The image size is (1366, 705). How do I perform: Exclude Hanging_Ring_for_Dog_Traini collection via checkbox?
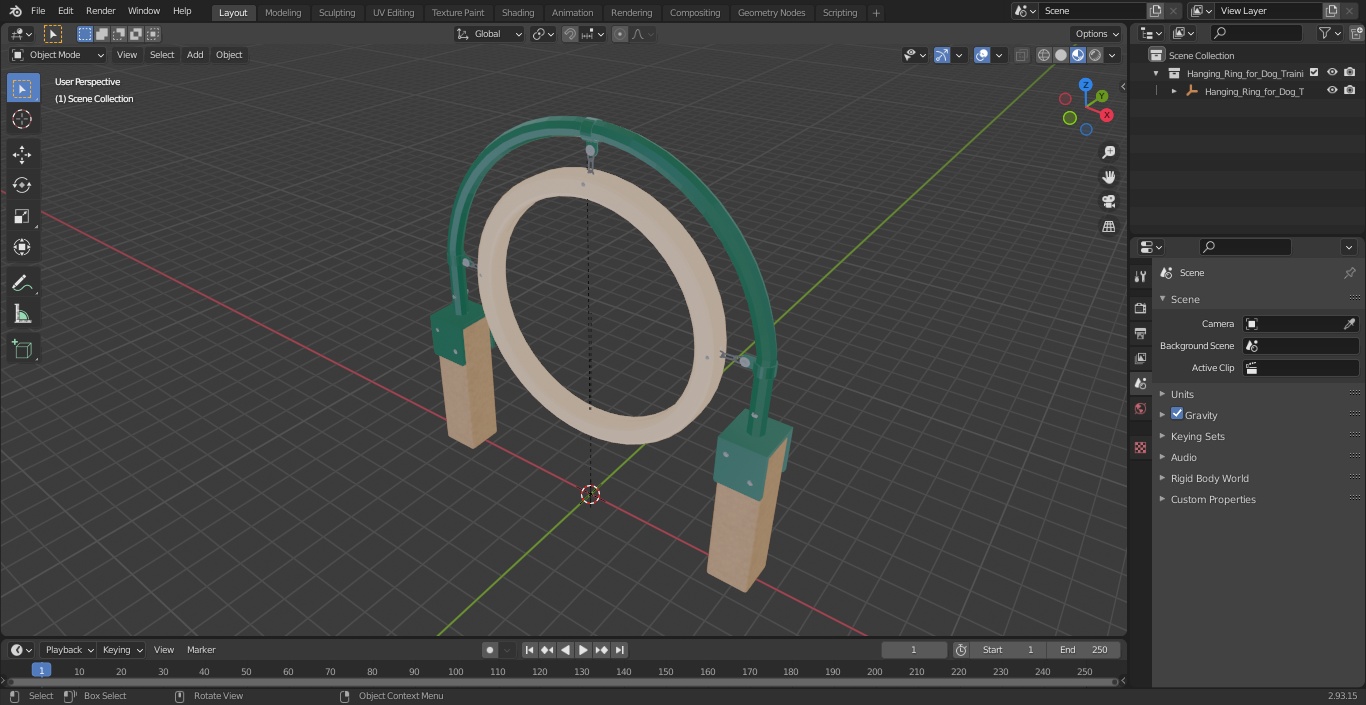click(x=1314, y=73)
